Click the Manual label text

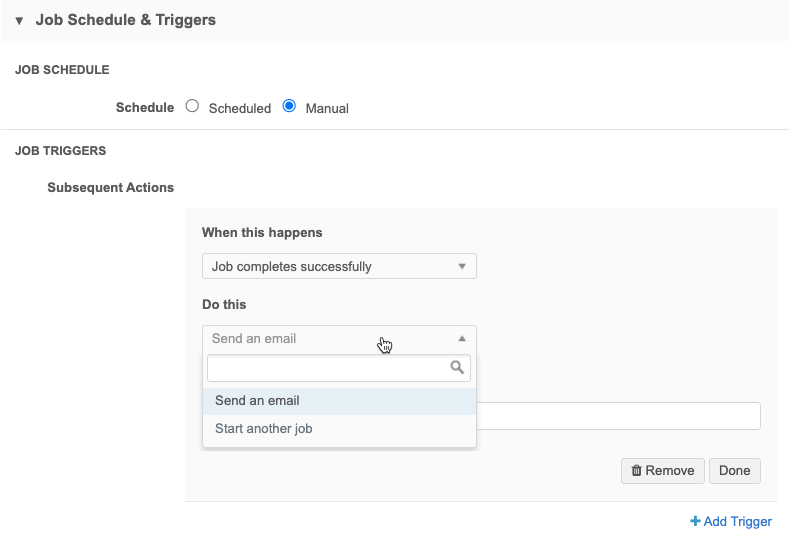(x=327, y=108)
